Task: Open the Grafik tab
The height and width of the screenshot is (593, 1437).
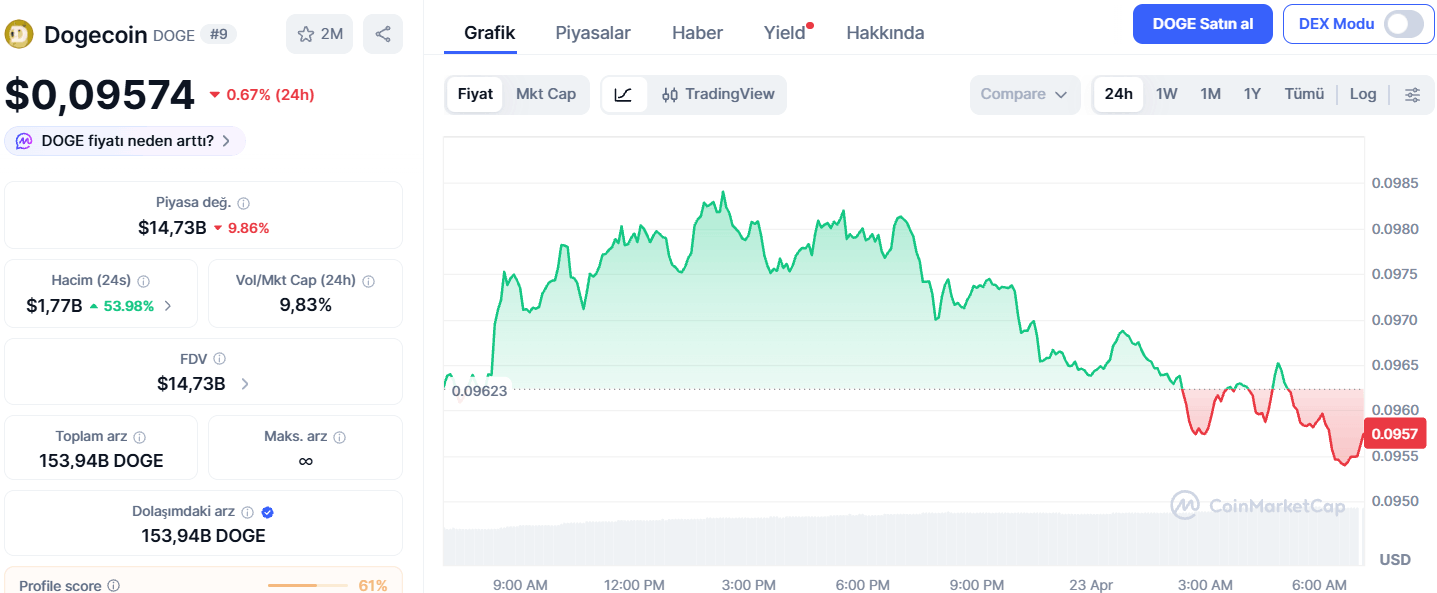Action: (490, 32)
